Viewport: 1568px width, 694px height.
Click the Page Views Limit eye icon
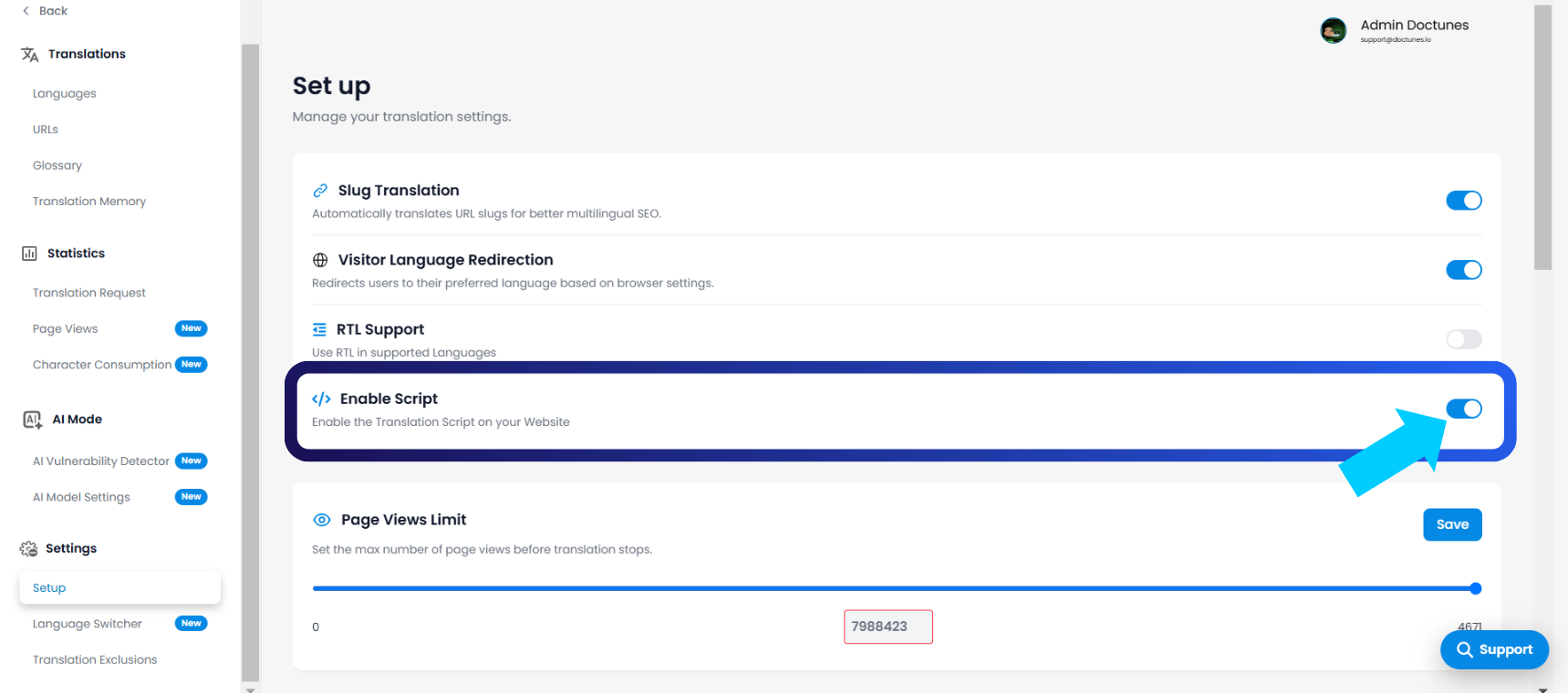(x=322, y=520)
